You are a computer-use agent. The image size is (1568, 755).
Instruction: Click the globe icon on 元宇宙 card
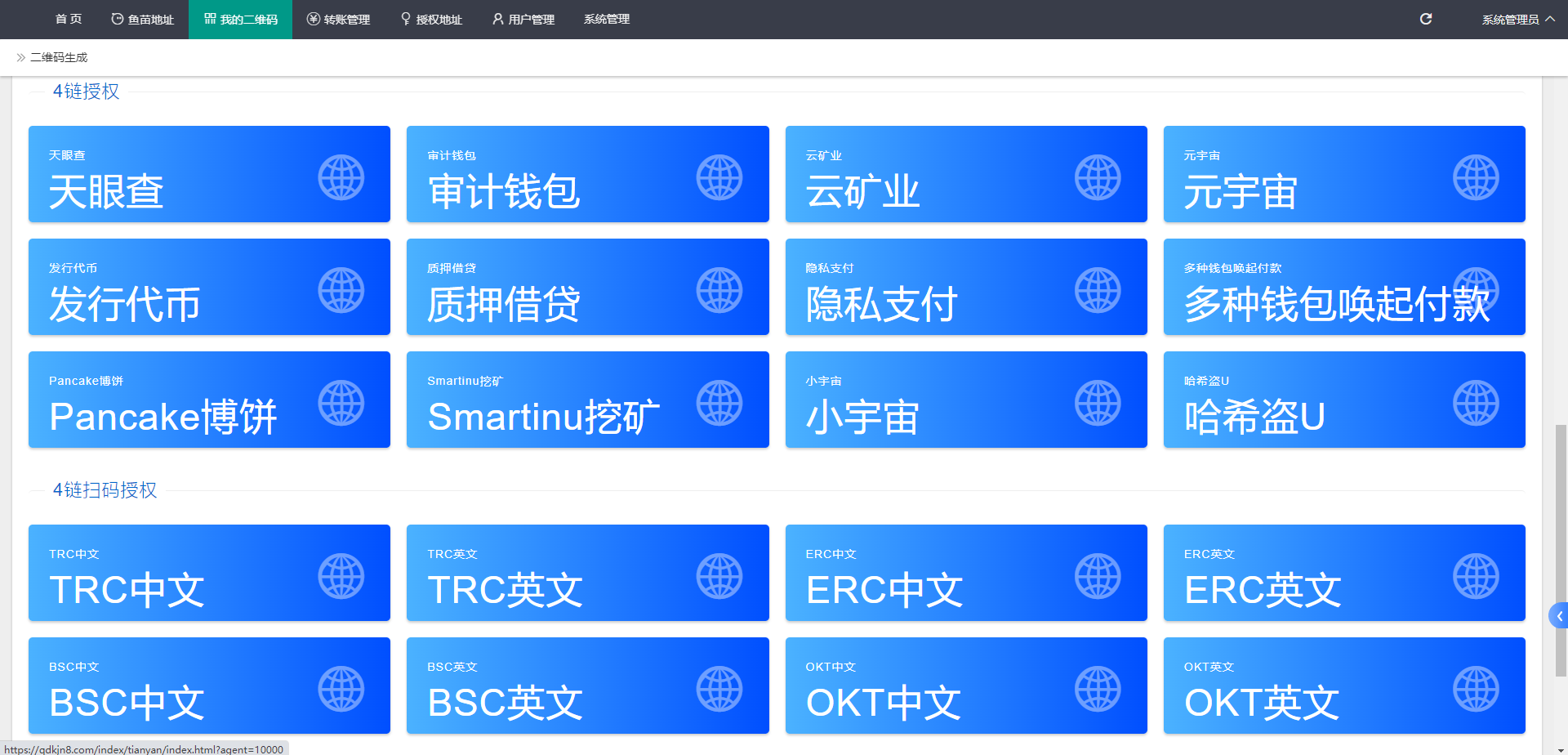point(1476,177)
